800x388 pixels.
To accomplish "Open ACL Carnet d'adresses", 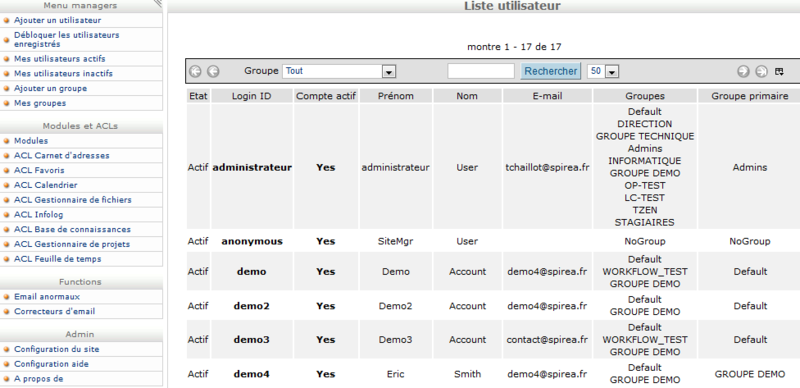I will coord(62,156).
